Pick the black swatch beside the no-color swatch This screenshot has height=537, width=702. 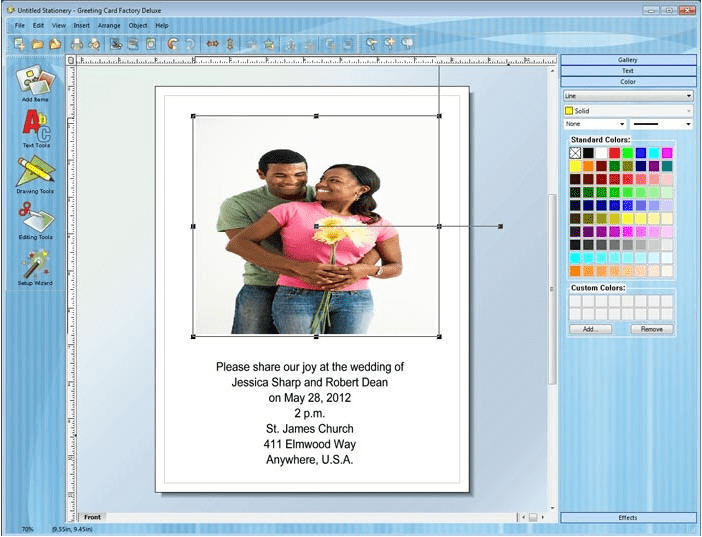[588, 153]
